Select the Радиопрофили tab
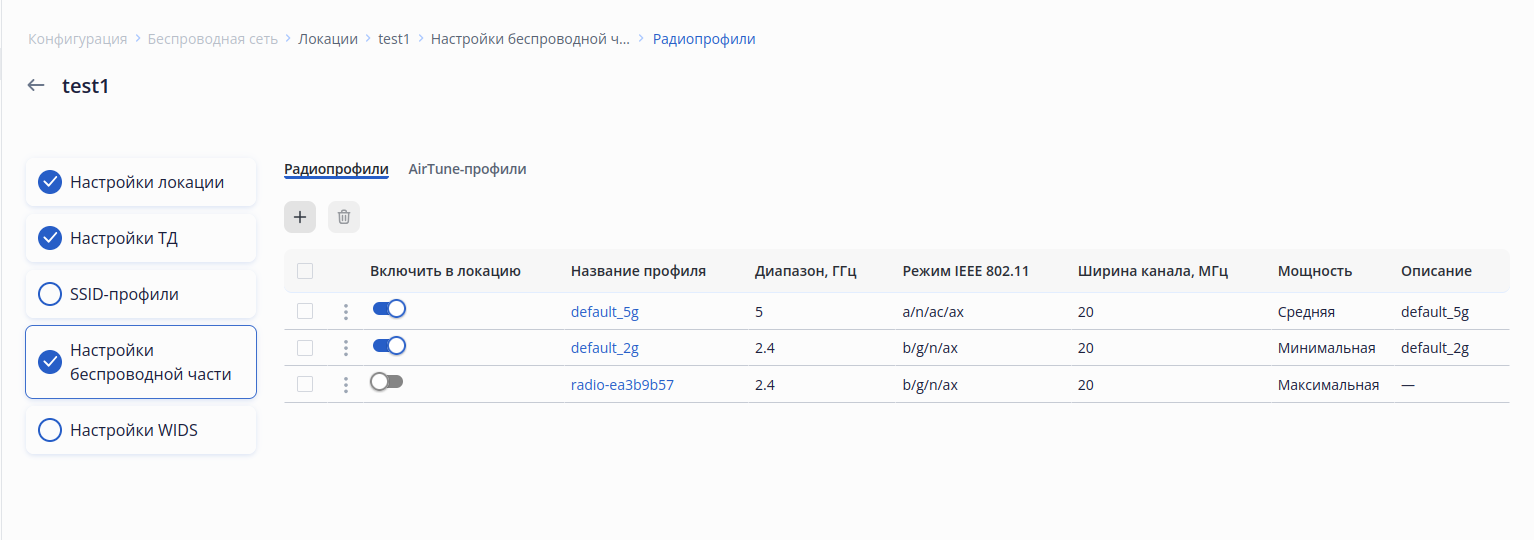 336,169
